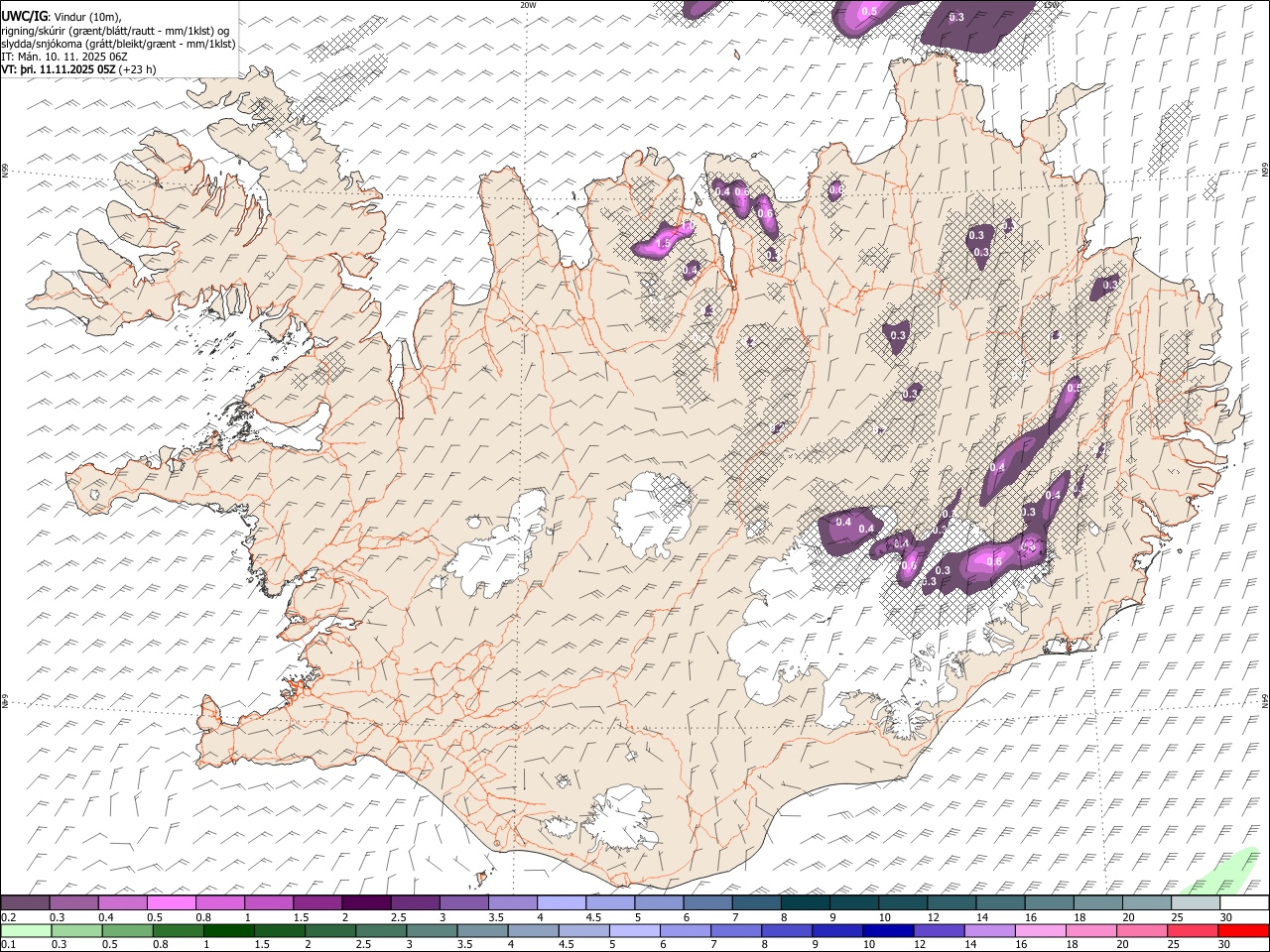Click the '0.1' label in the lower legend row

click(7, 945)
